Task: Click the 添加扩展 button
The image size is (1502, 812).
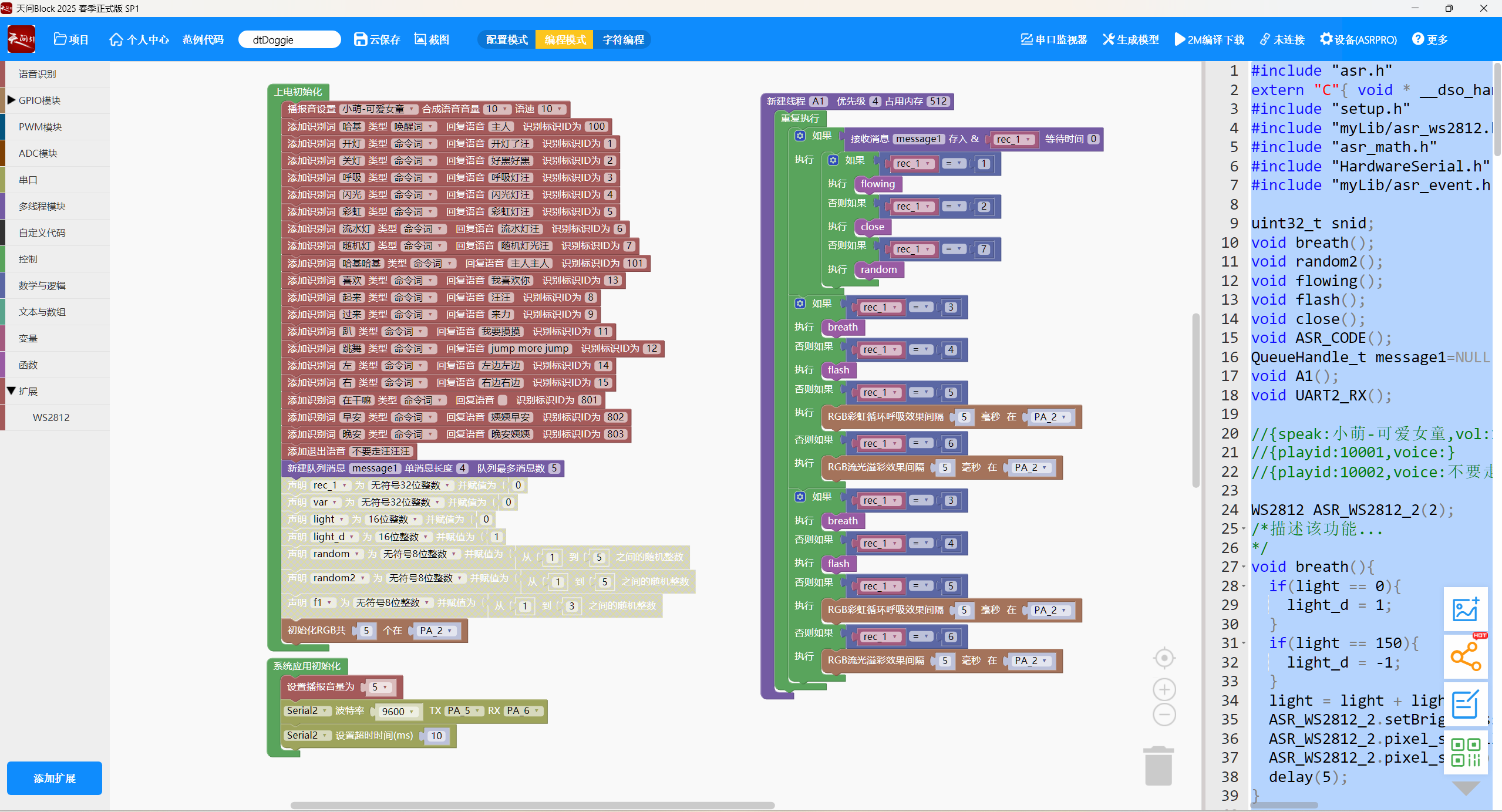Action: click(x=55, y=778)
